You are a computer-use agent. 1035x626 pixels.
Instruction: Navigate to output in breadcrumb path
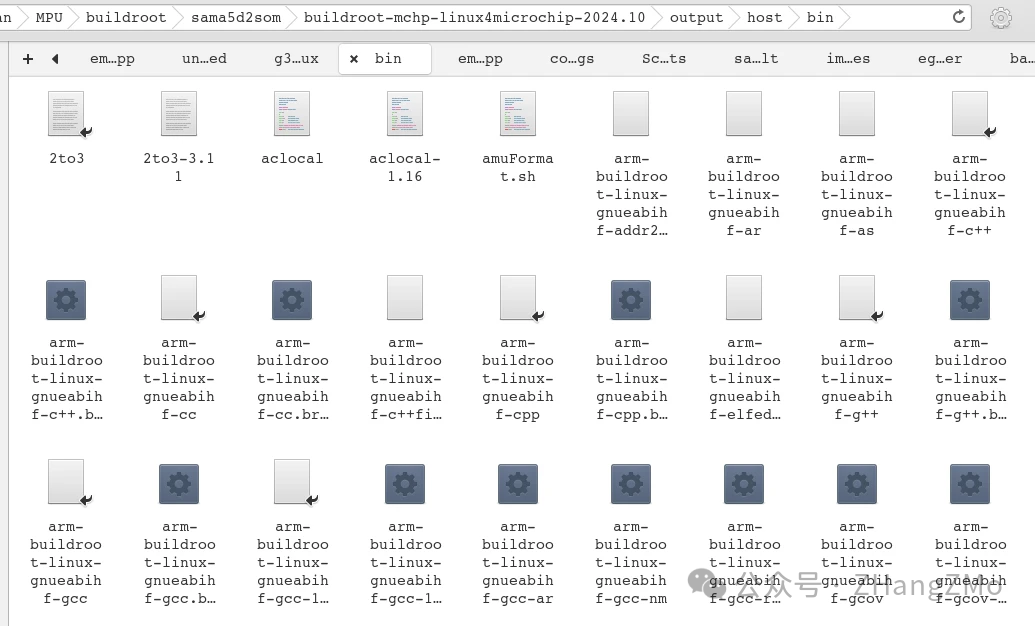click(x=696, y=18)
